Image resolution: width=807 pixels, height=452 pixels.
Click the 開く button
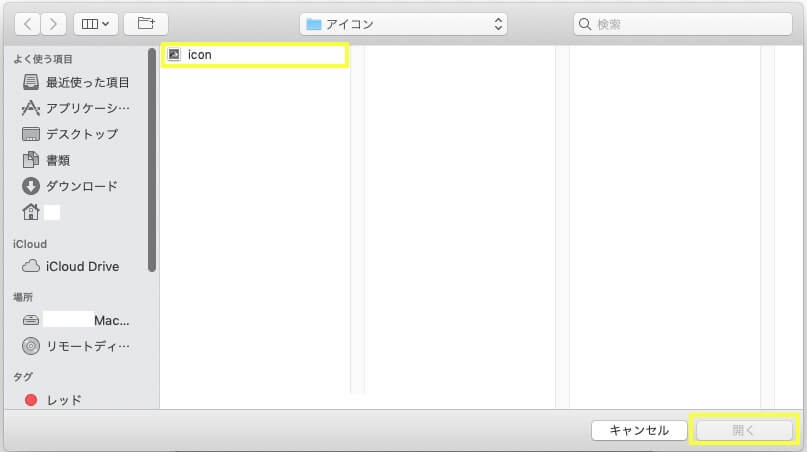(x=744, y=430)
